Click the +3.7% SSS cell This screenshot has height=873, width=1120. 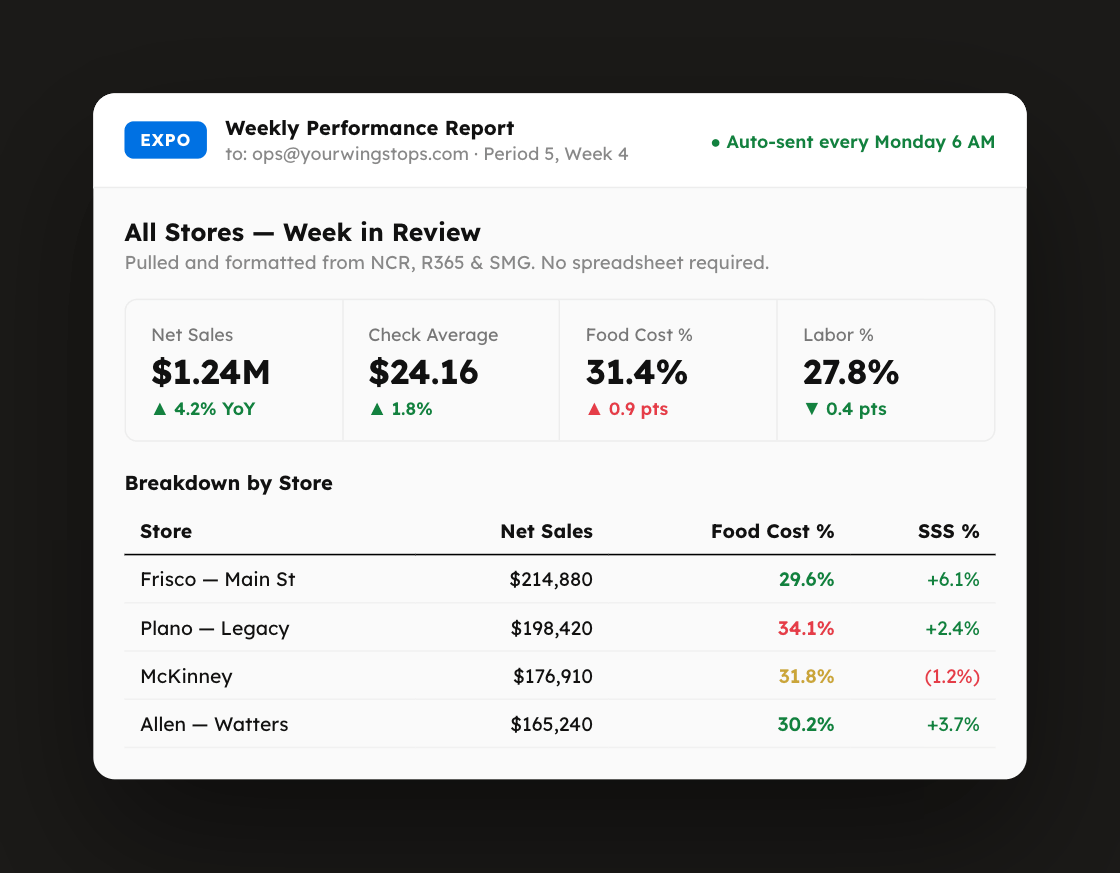953,724
